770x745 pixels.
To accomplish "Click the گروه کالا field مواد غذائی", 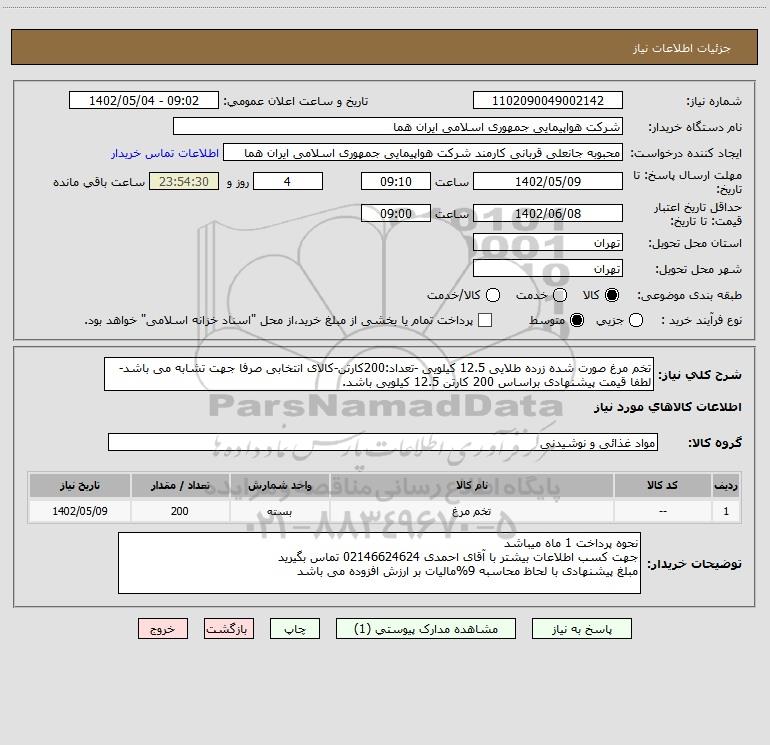I will (x=383, y=443).
